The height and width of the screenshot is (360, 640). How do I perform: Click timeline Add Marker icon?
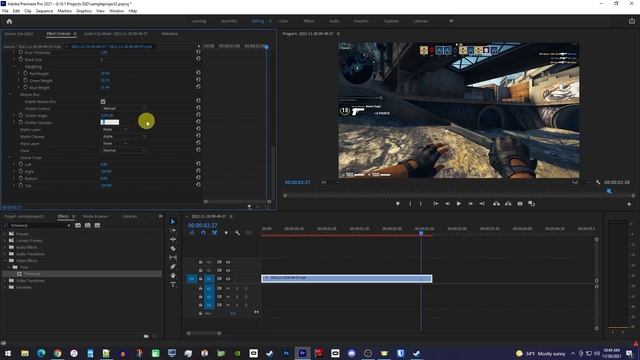point(226,233)
